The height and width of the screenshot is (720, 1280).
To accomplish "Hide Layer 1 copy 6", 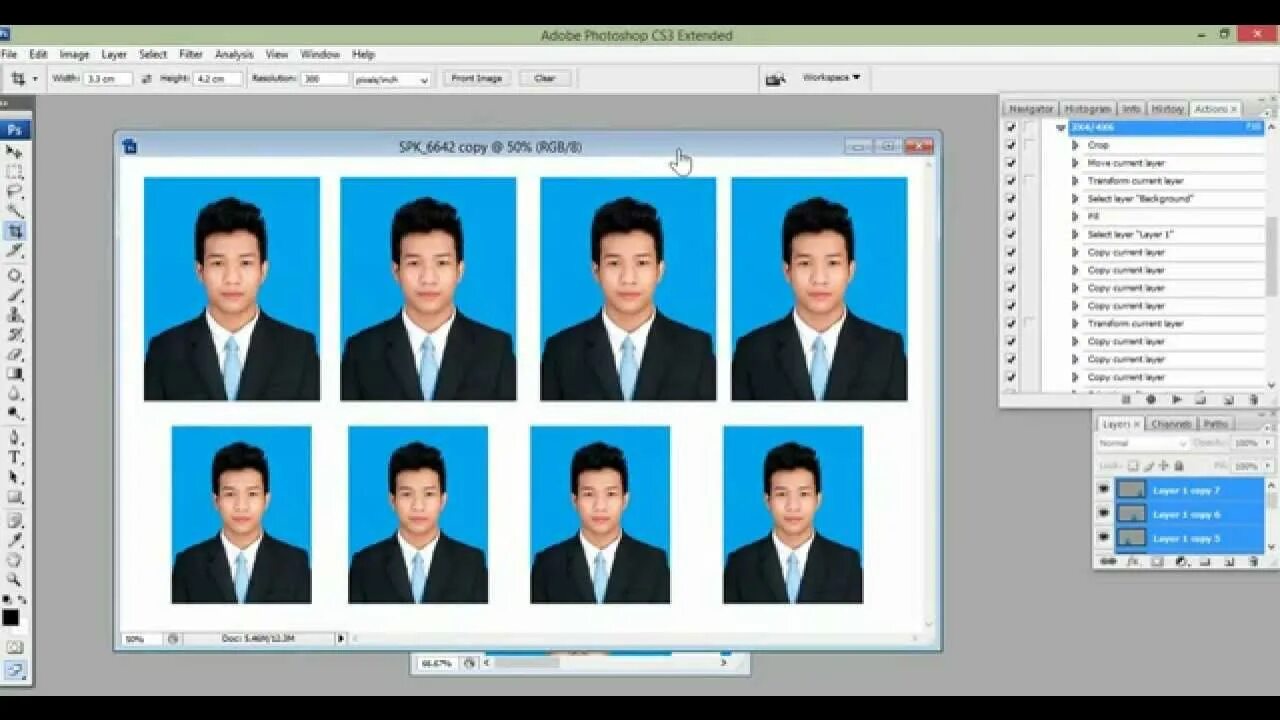I will pyautogui.click(x=1104, y=514).
